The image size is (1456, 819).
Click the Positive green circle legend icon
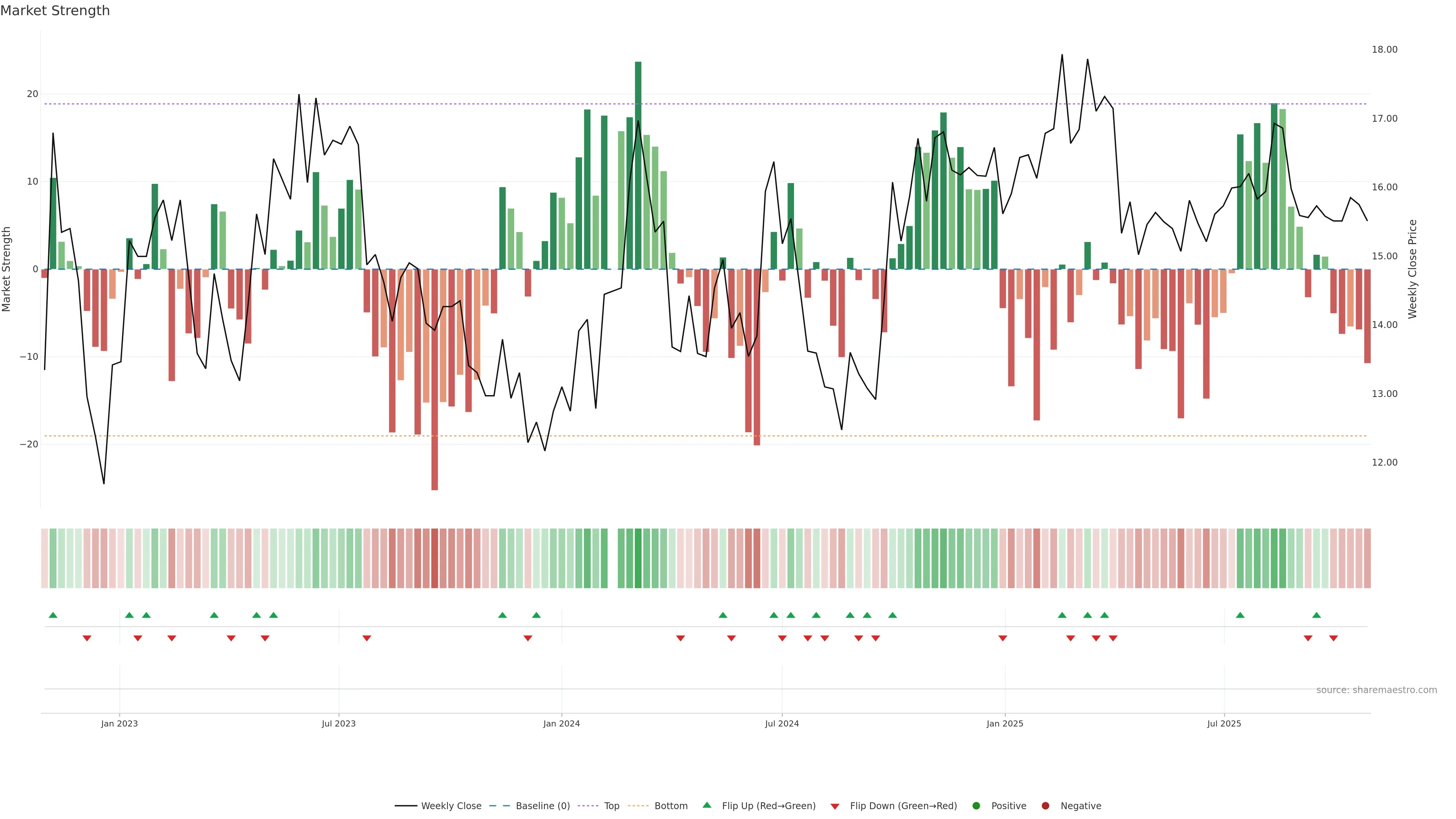pos(976,806)
